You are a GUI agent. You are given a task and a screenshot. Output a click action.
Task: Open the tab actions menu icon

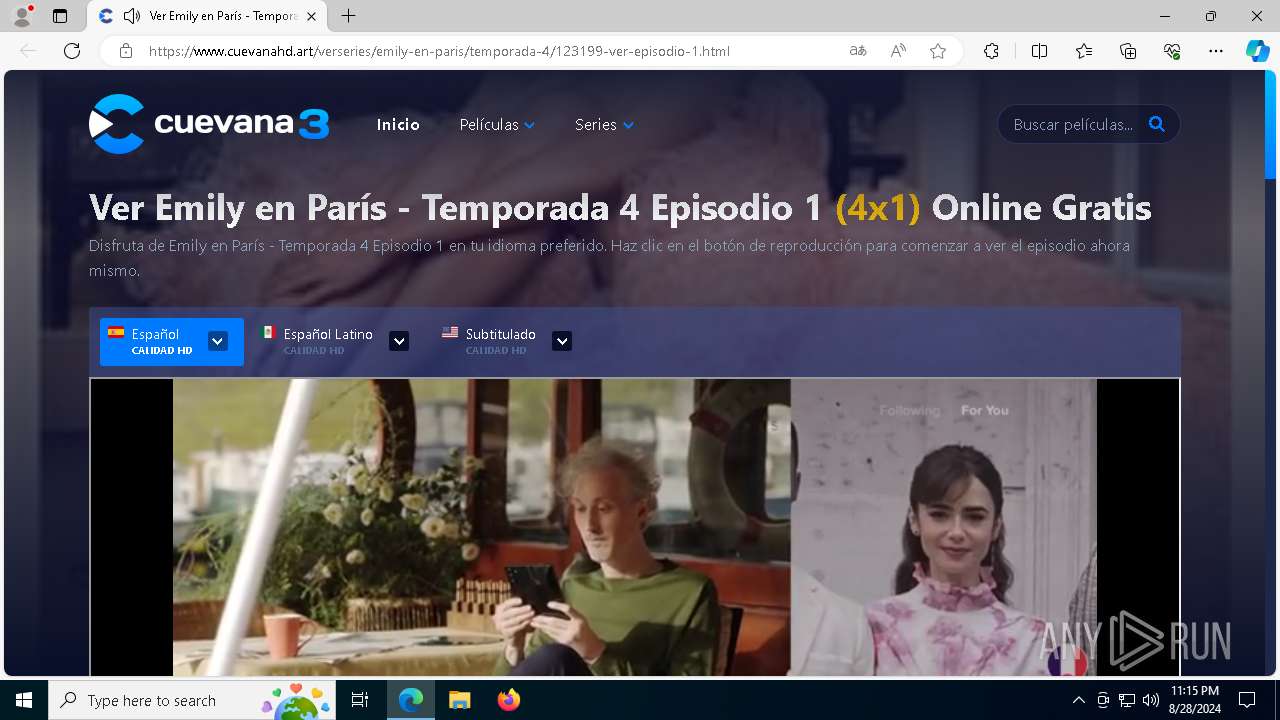point(60,16)
